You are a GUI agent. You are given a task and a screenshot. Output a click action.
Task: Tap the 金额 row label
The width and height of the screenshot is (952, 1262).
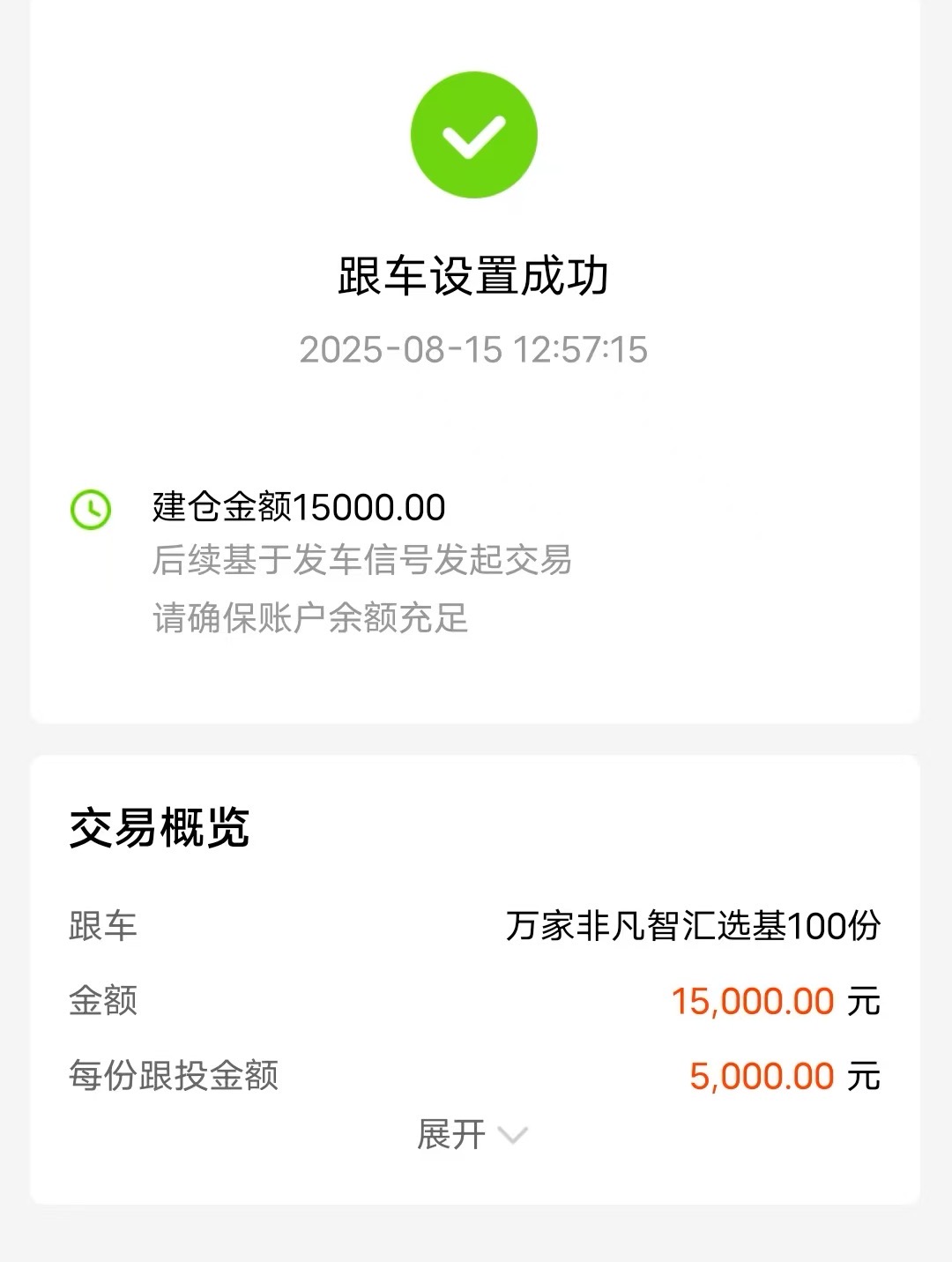point(103,1002)
